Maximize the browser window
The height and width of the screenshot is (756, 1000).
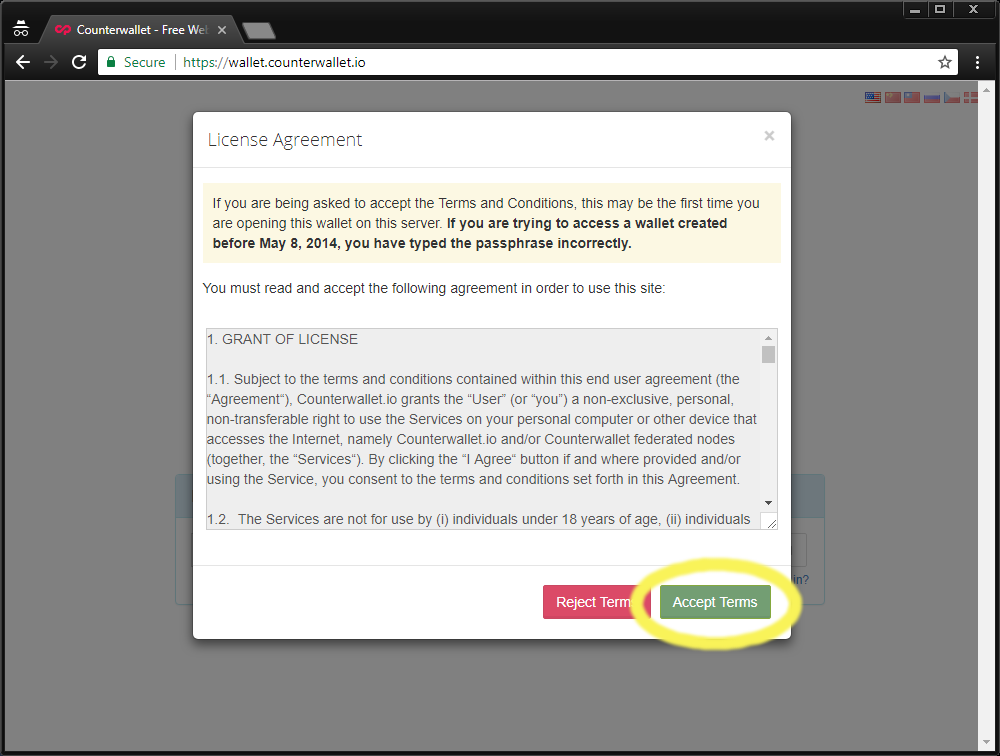click(x=940, y=10)
